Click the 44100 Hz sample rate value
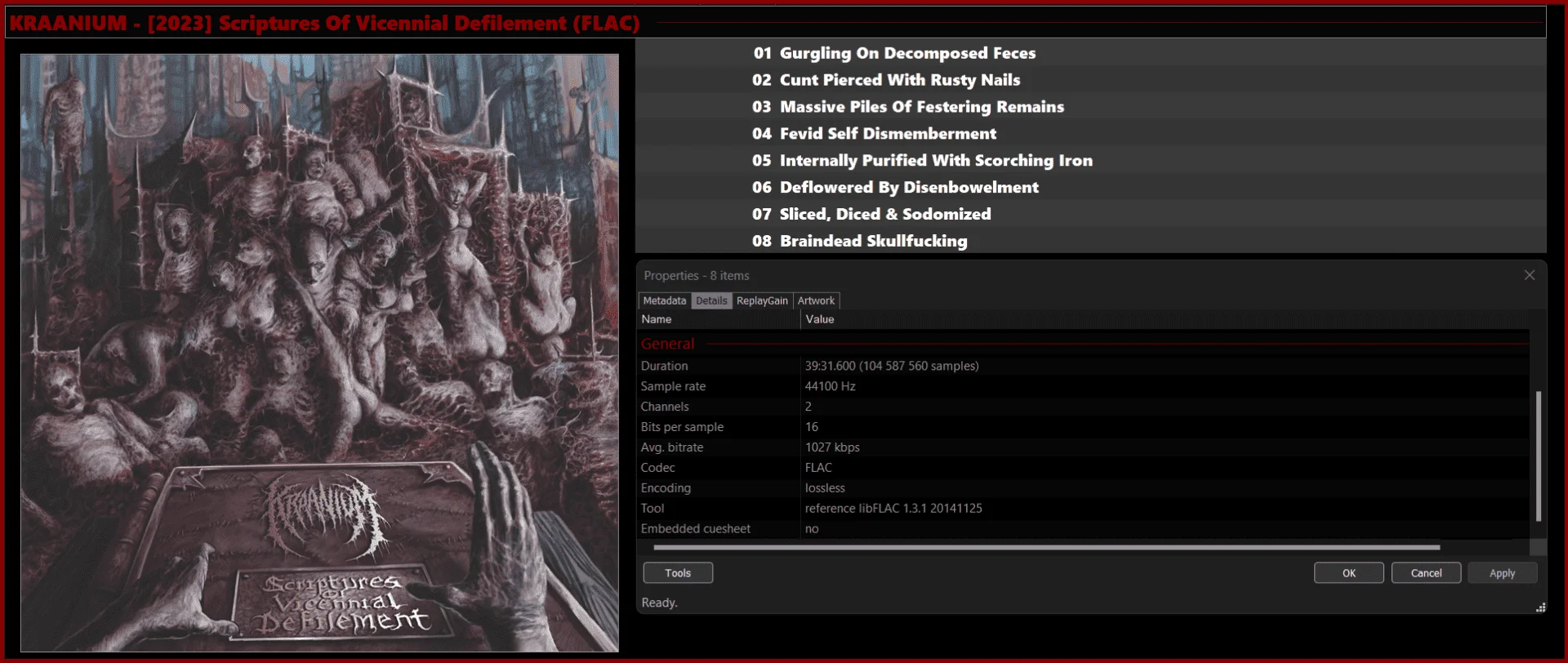The height and width of the screenshot is (663, 1568). 831,386
